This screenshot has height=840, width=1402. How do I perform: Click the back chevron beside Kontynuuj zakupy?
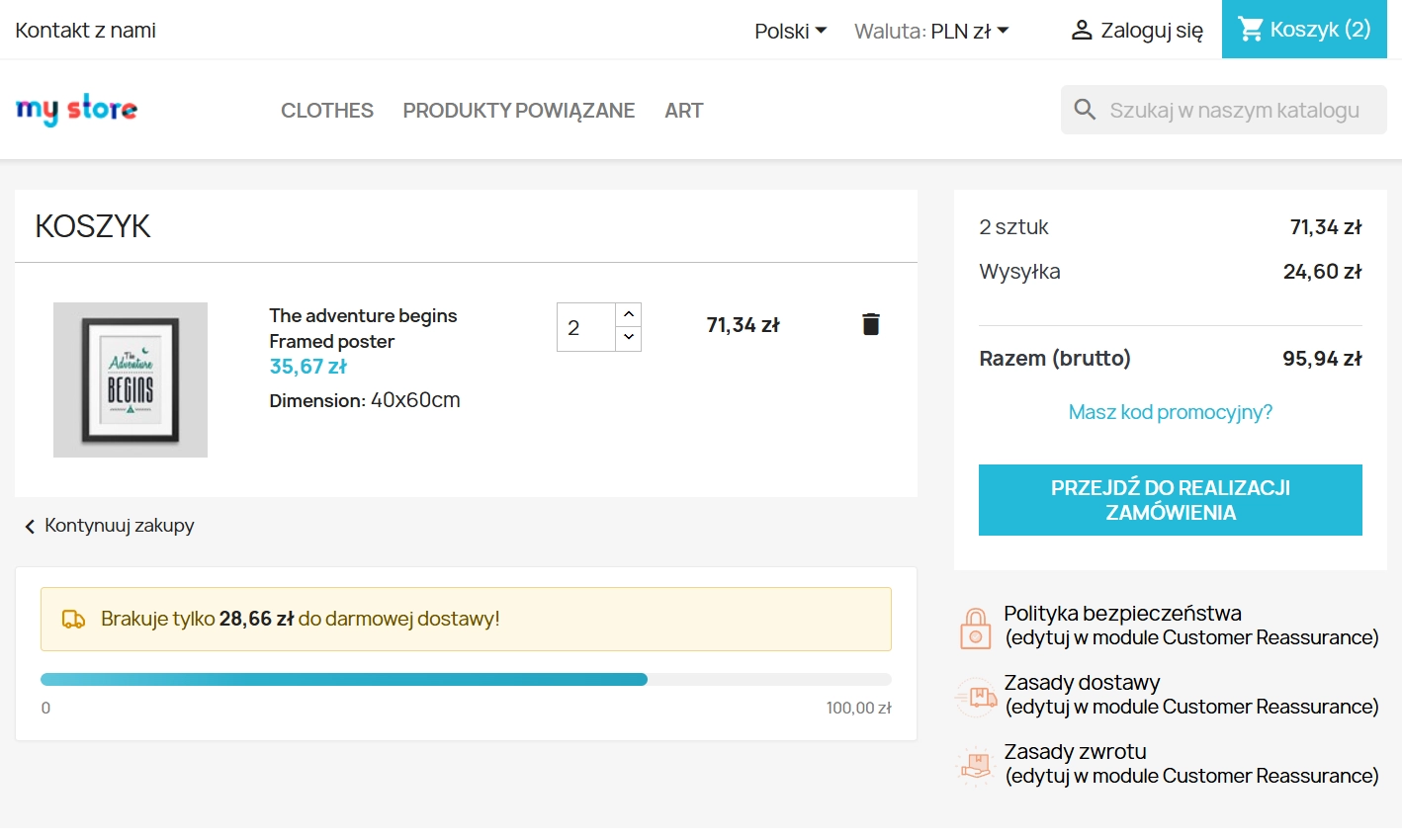[x=29, y=526]
